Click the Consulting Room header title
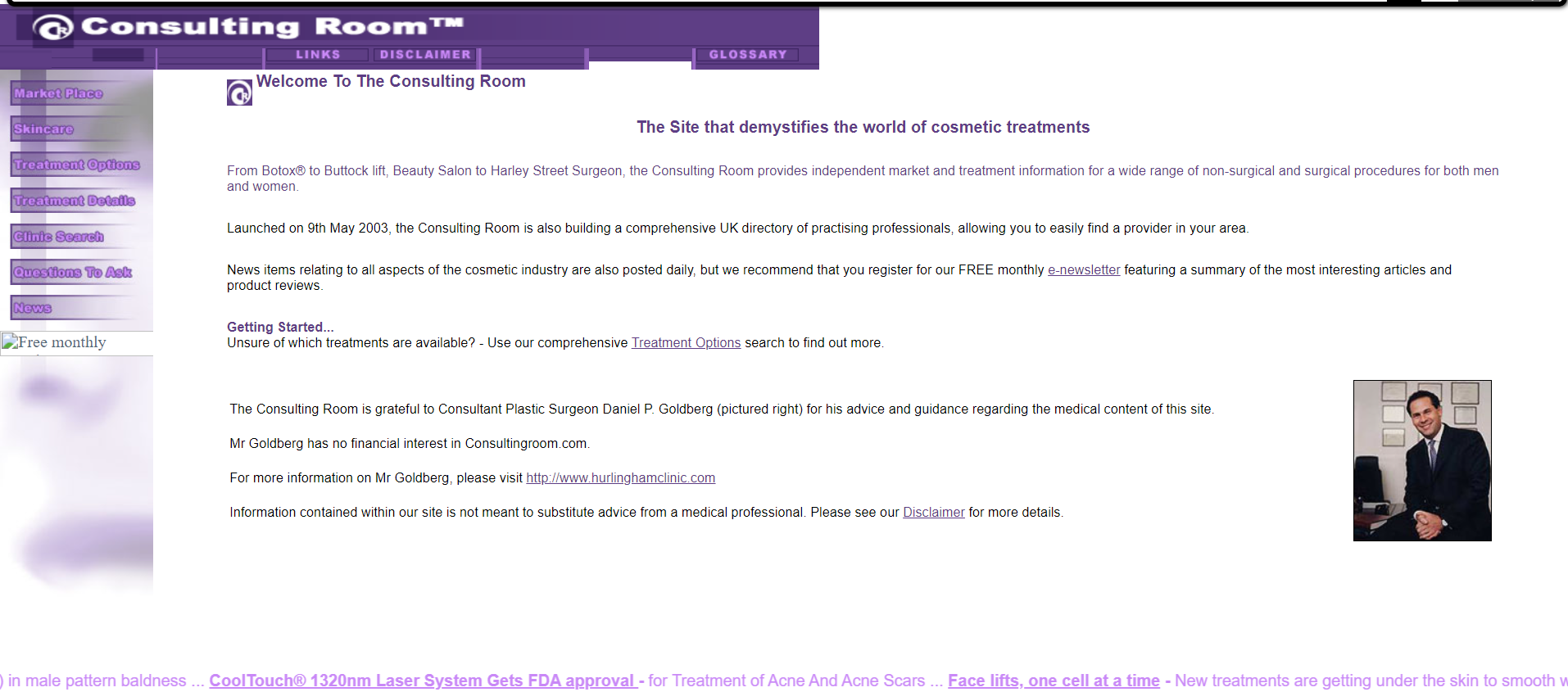The height and width of the screenshot is (692, 1568). pos(272,27)
